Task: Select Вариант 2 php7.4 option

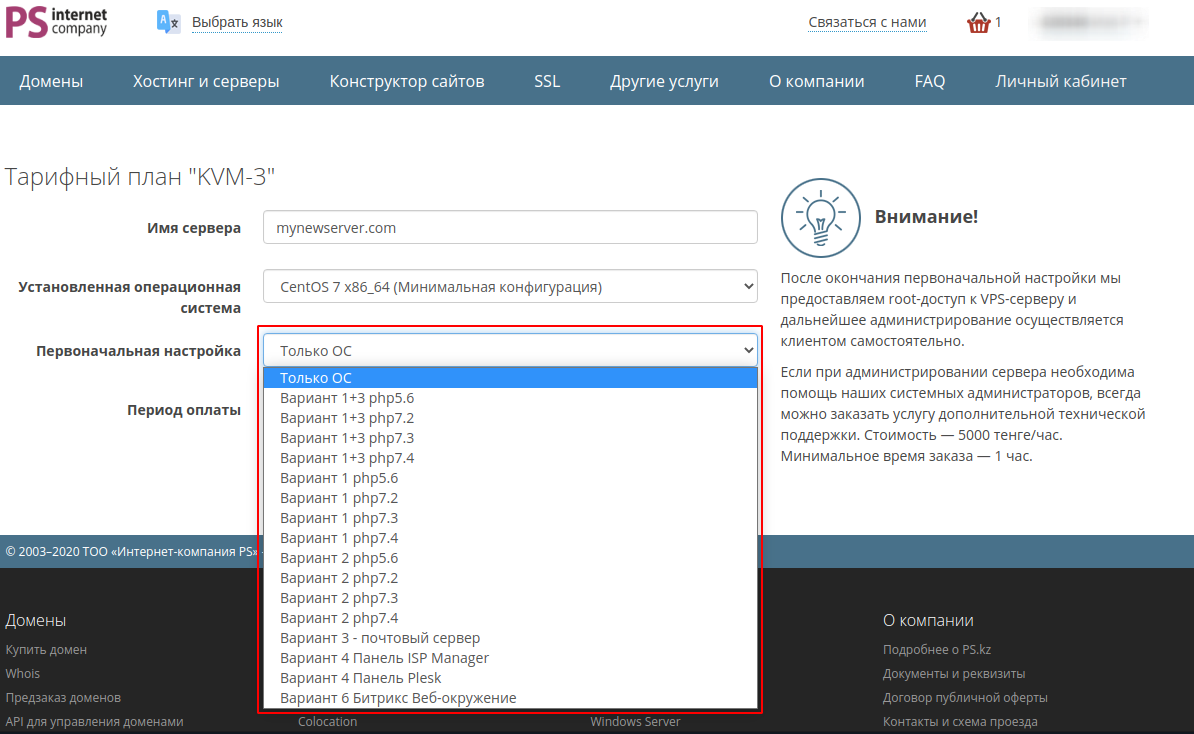Action: point(510,618)
